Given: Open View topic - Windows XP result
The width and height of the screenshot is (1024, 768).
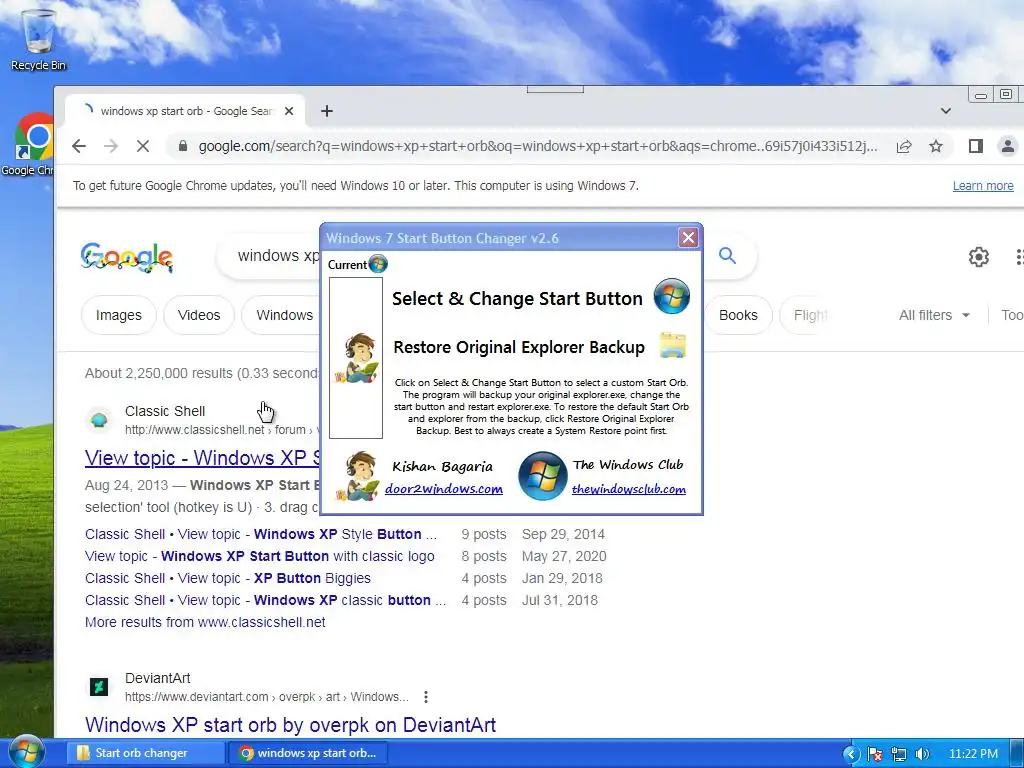Looking at the screenshot, I should pos(202,458).
